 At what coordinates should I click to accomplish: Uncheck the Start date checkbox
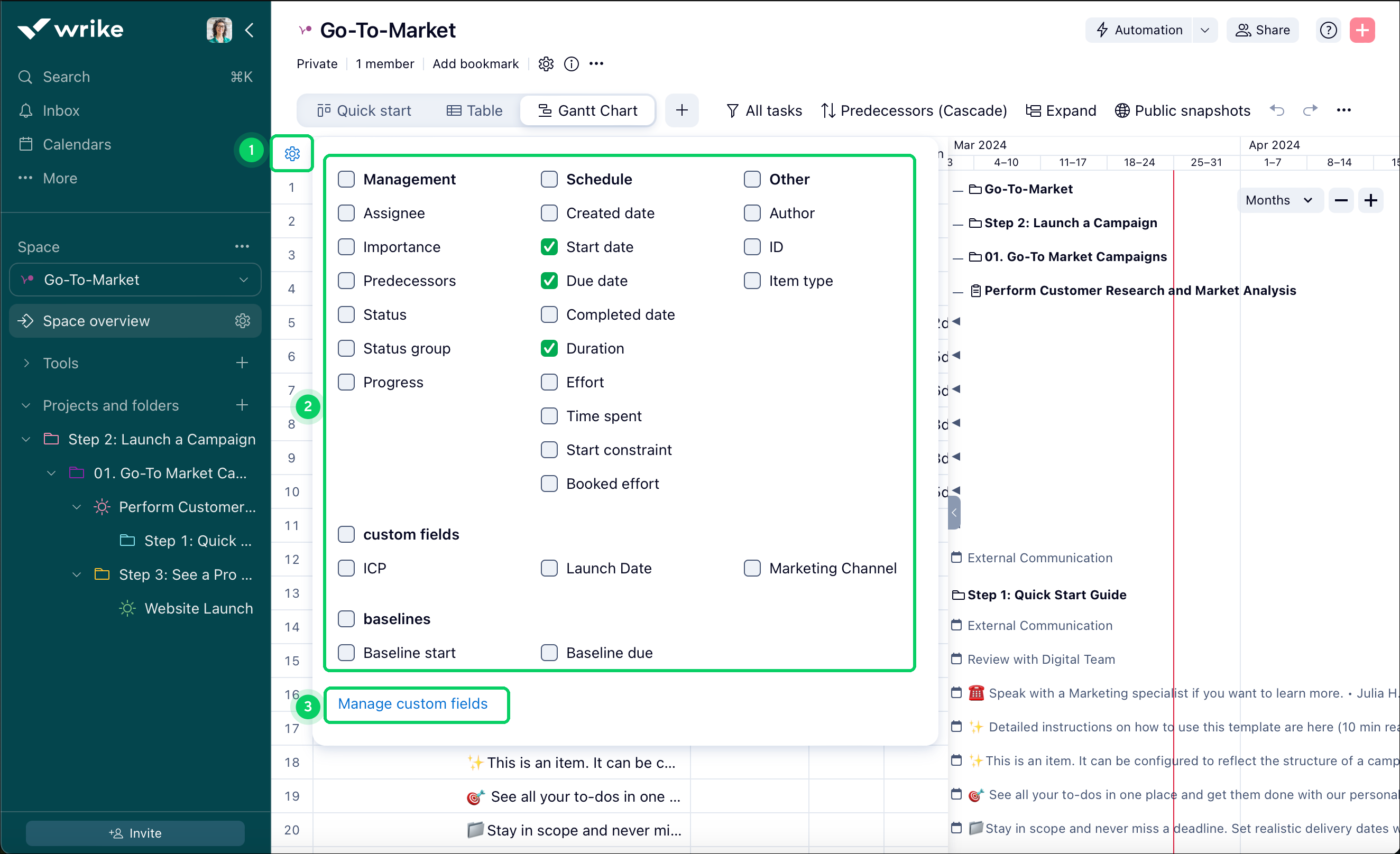tap(549, 246)
